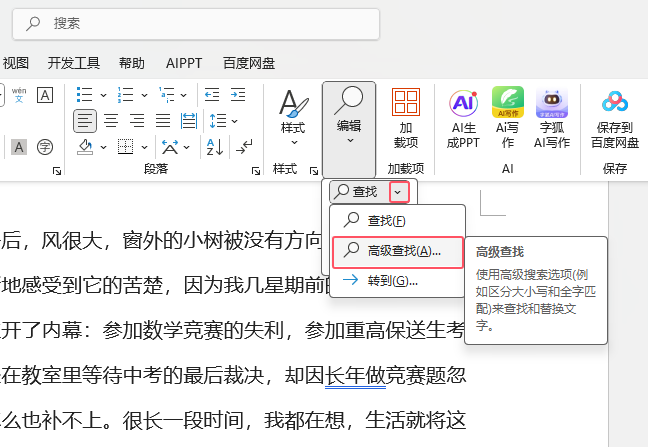
Task: Click underlined text 长年做
Action: pos(355,376)
